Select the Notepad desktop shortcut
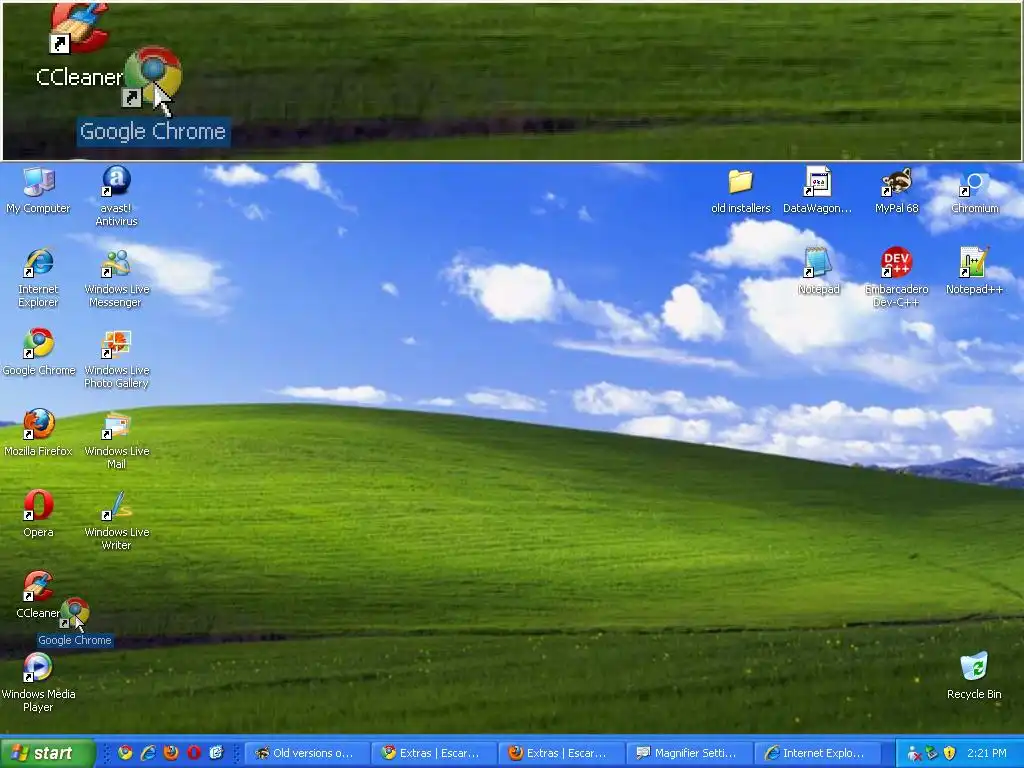1024x768 pixels. point(818,271)
